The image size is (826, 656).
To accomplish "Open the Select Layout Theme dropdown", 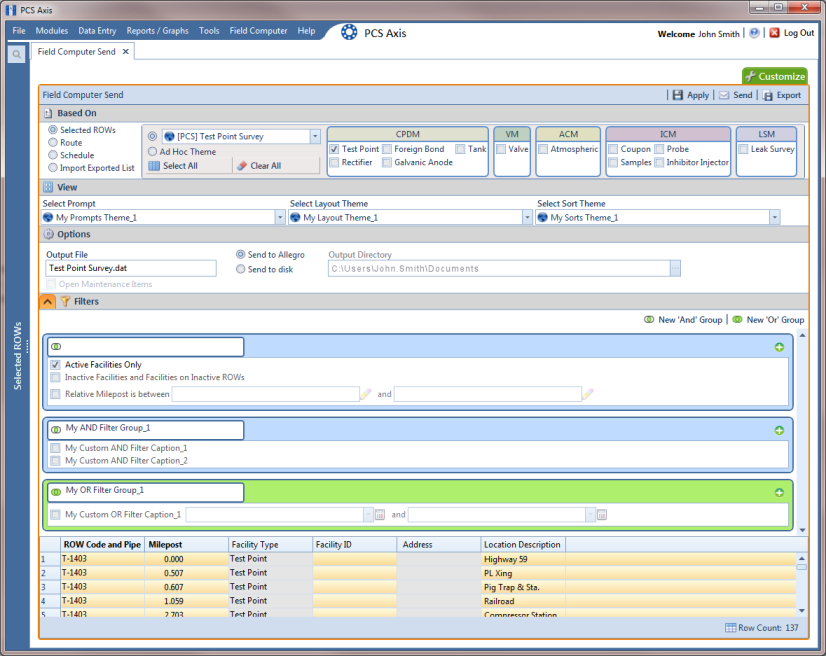I will [x=527, y=218].
